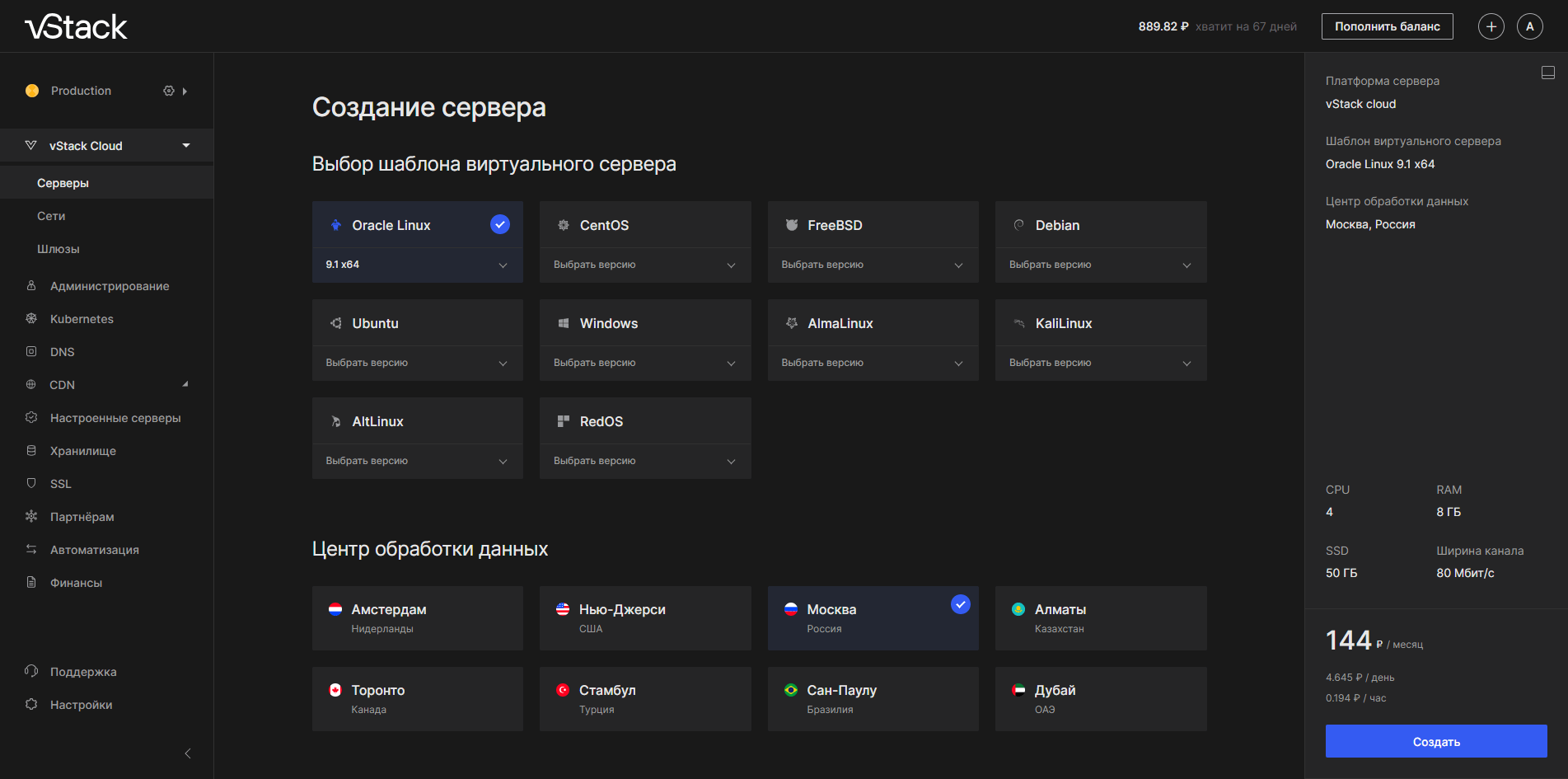Choose the Дубай data center card
This screenshot has width=1568, height=779.
point(1100,699)
